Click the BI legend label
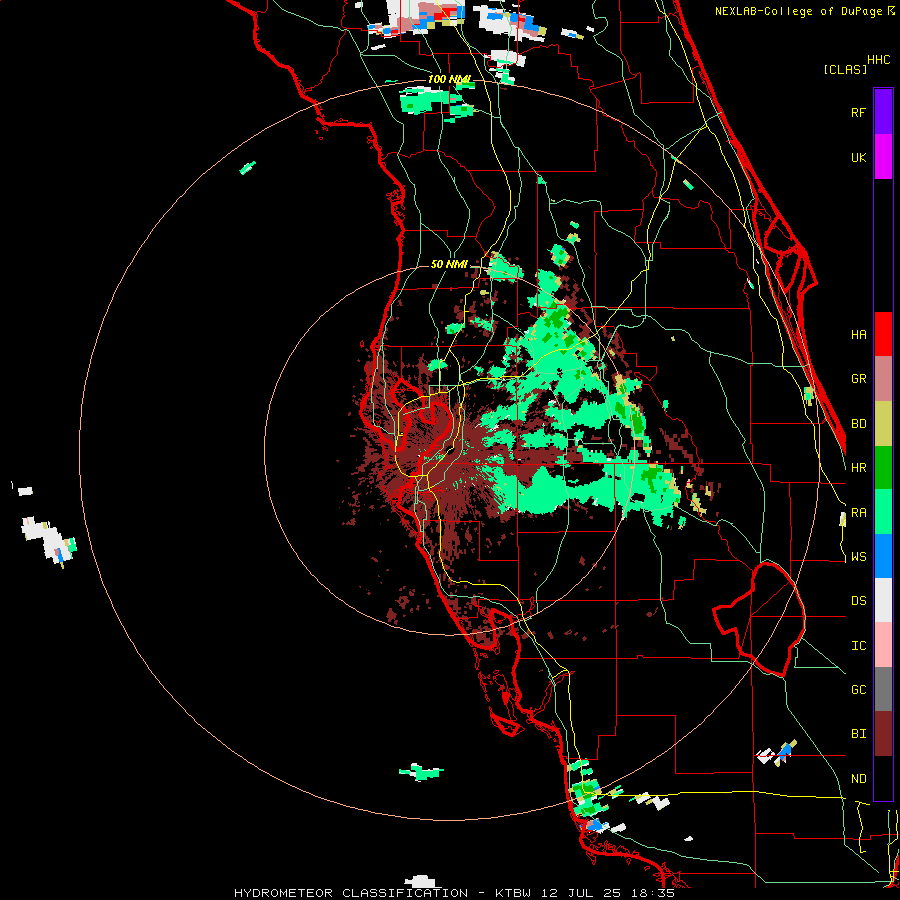Screen dimensions: 900x900 (858, 734)
